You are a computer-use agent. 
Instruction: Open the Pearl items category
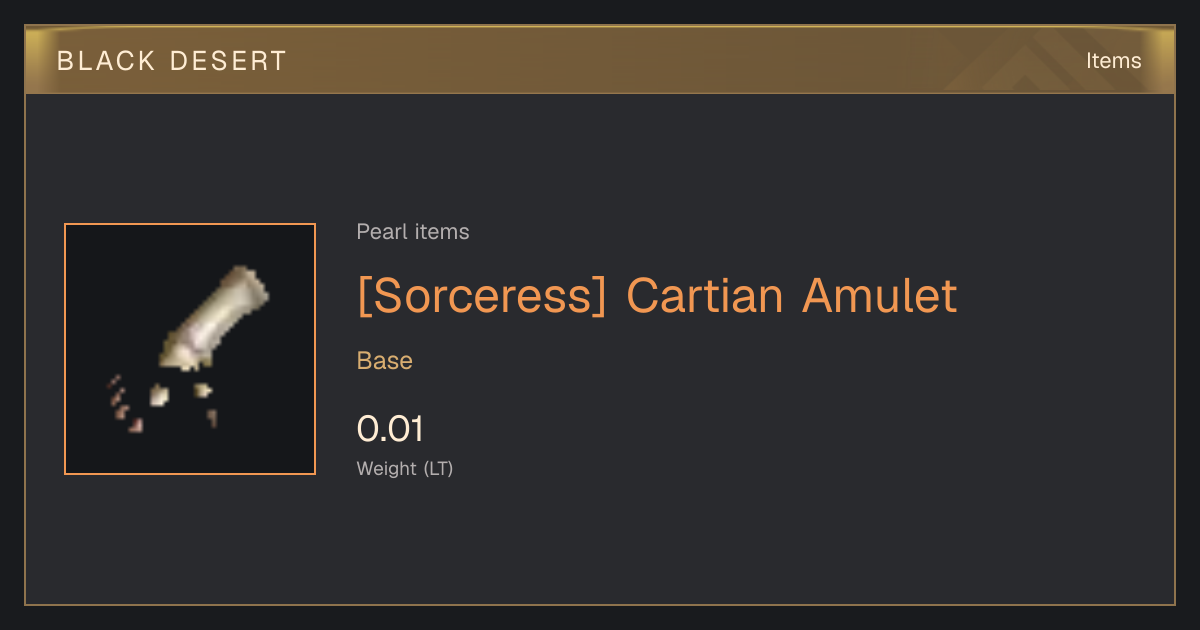pyautogui.click(x=413, y=232)
